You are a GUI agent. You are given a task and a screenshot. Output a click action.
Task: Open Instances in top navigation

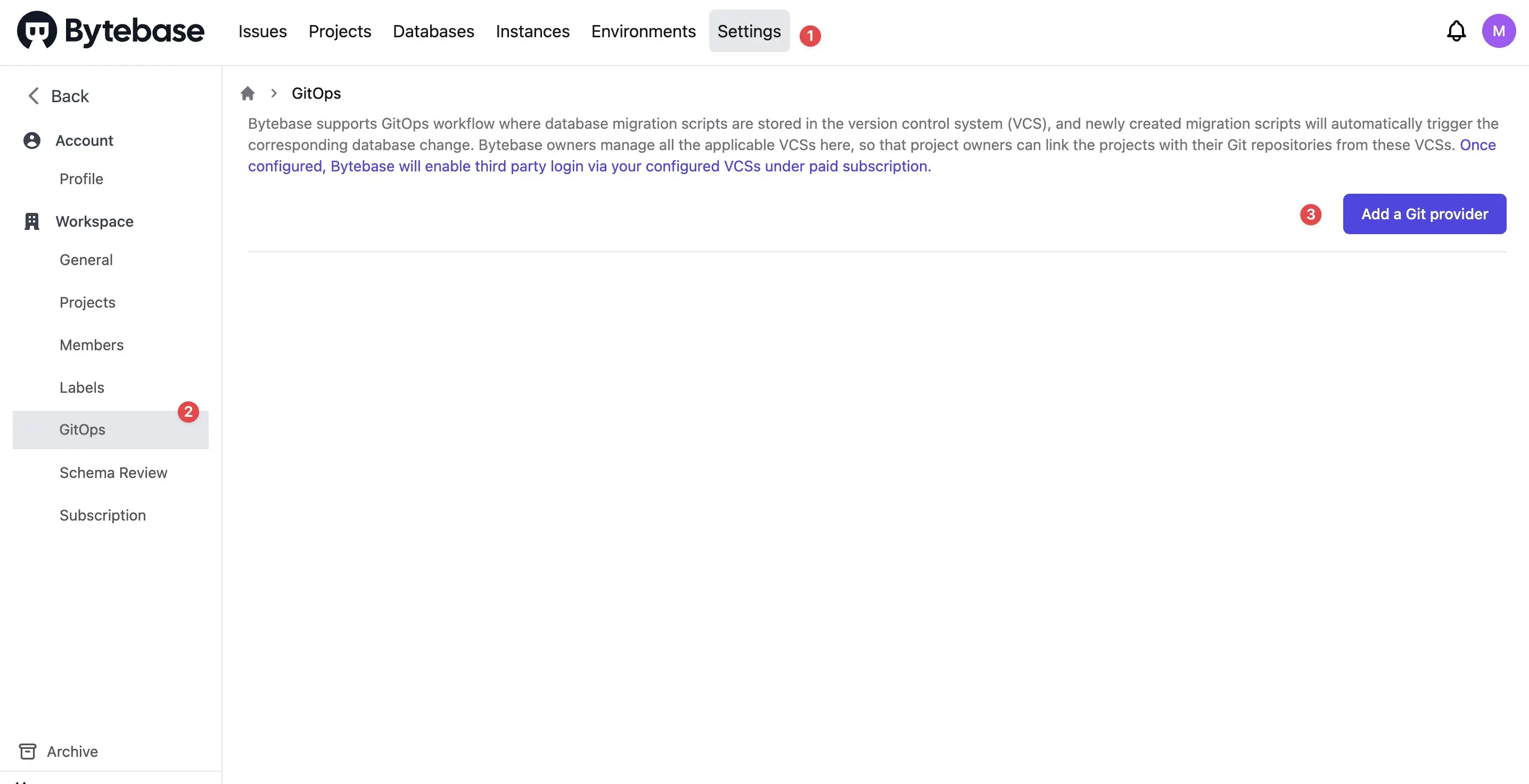532,31
